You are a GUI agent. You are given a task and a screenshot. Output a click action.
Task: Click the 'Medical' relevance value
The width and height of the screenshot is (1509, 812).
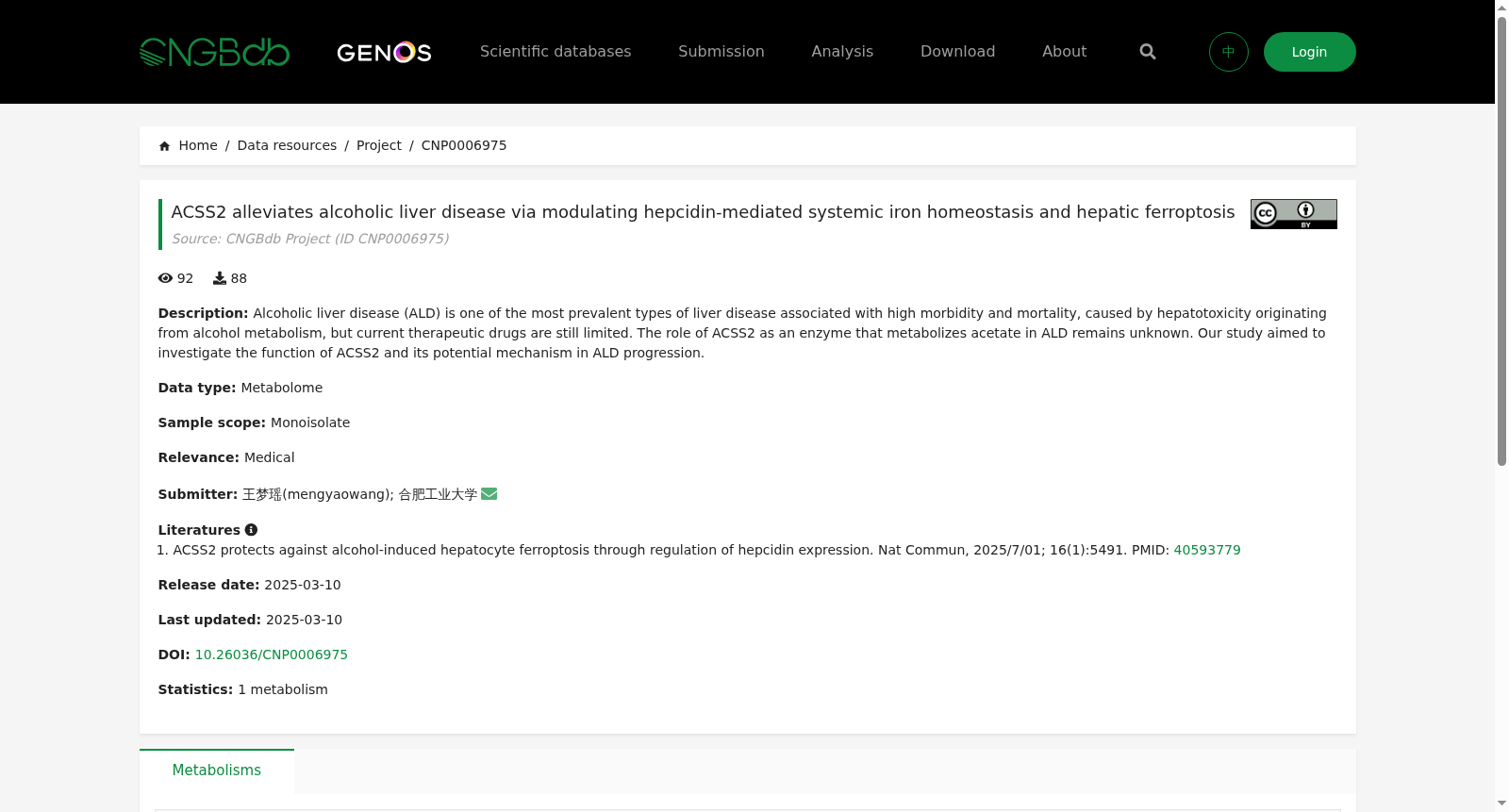coord(270,457)
